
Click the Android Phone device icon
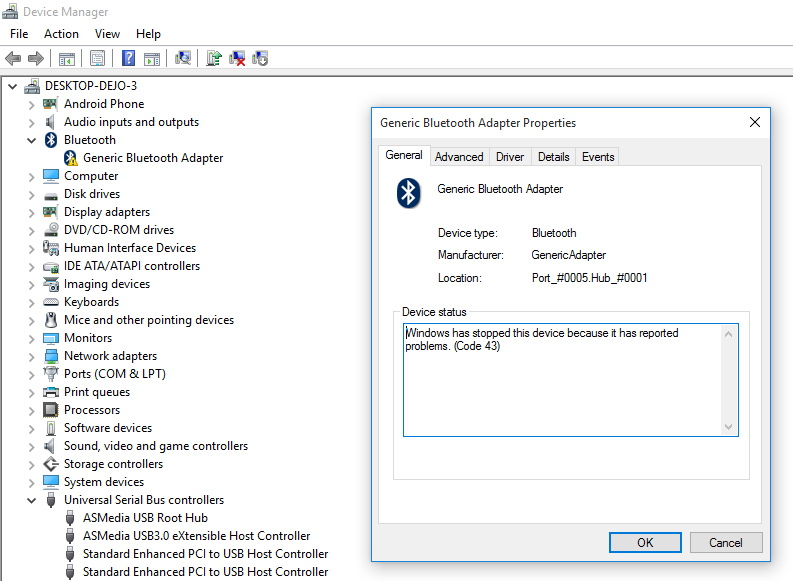coord(50,104)
